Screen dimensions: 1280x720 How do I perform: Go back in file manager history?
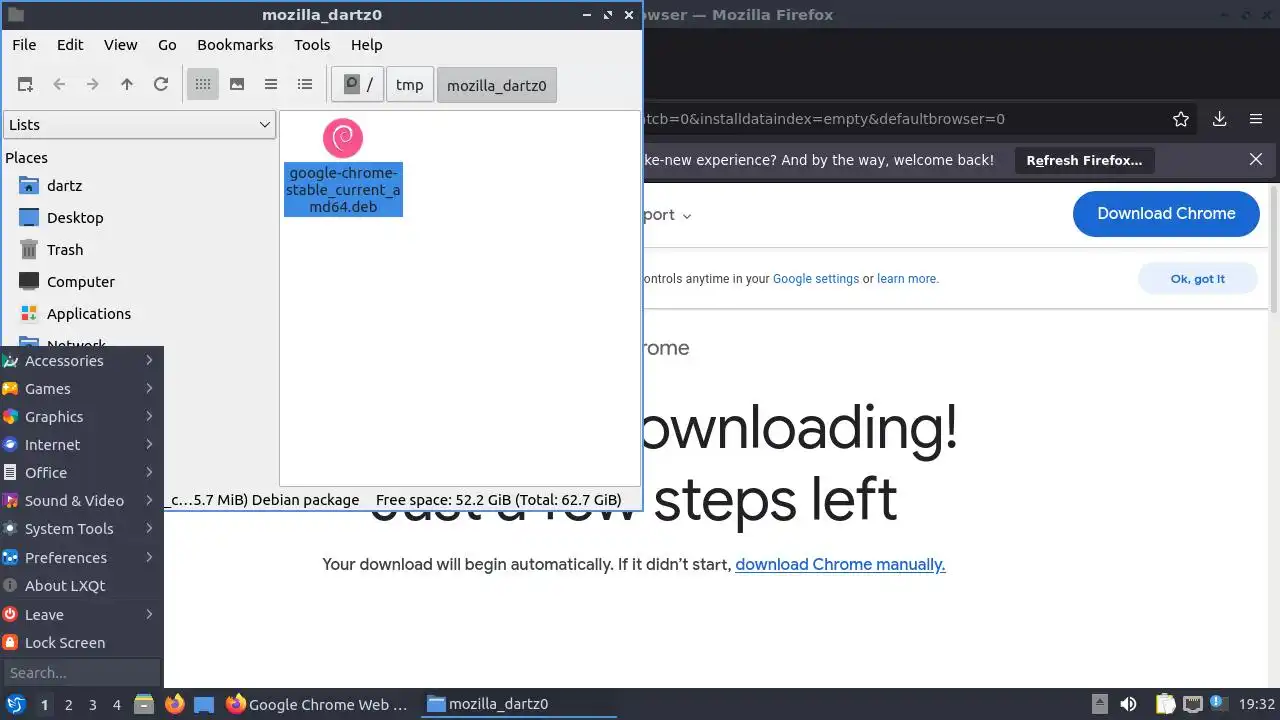[x=59, y=85]
